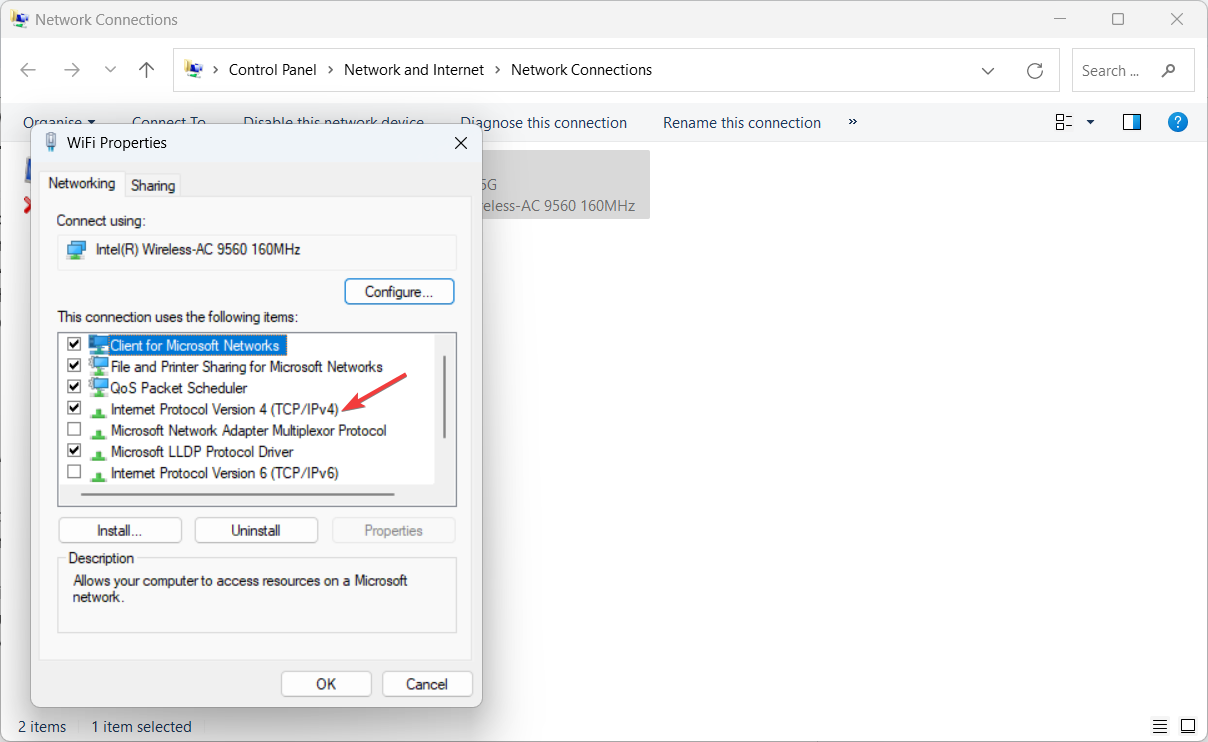The image size is (1208, 742).
Task: Click the LLDP Protocol Driver icon
Action: pos(98,453)
